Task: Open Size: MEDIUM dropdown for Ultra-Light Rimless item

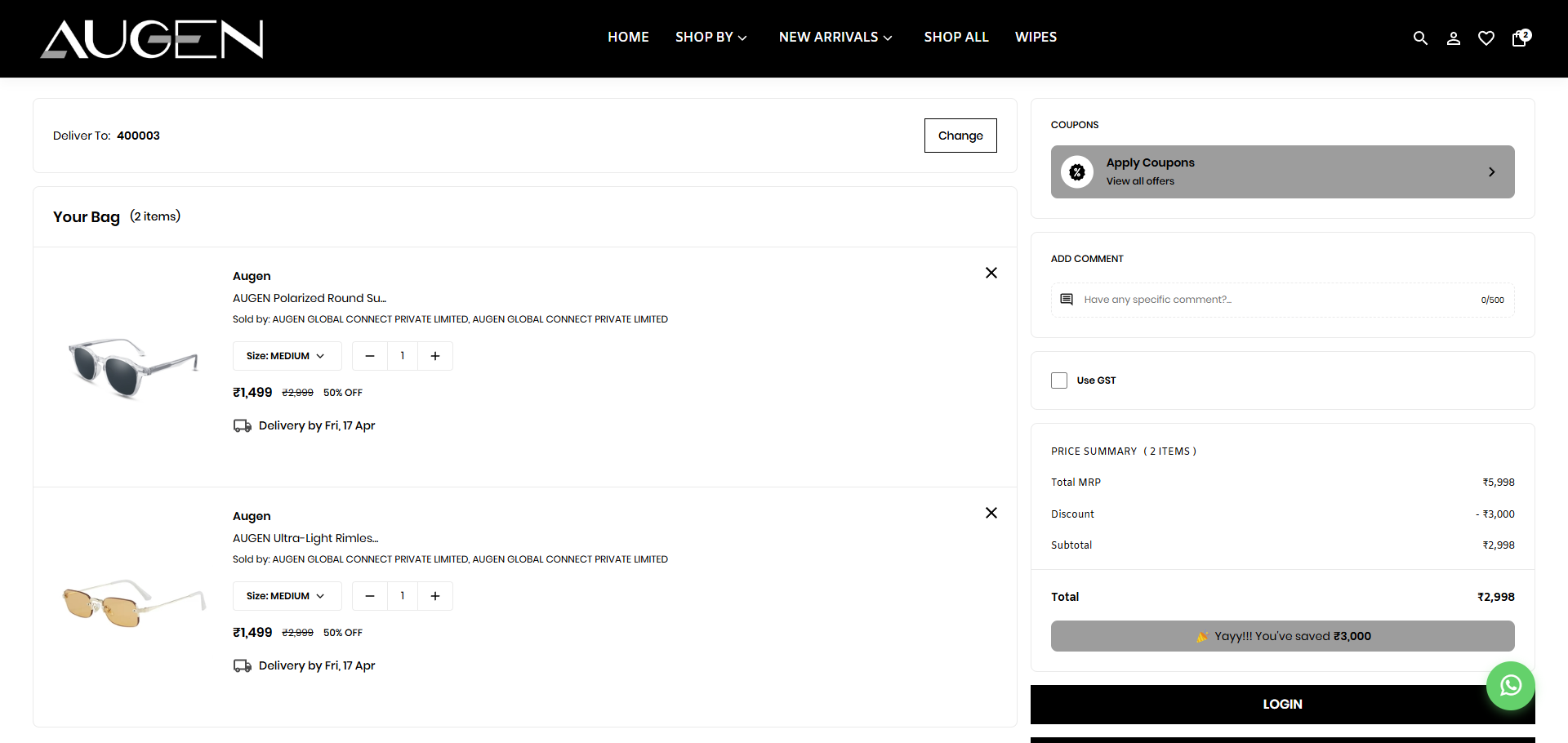Action: click(287, 596)
